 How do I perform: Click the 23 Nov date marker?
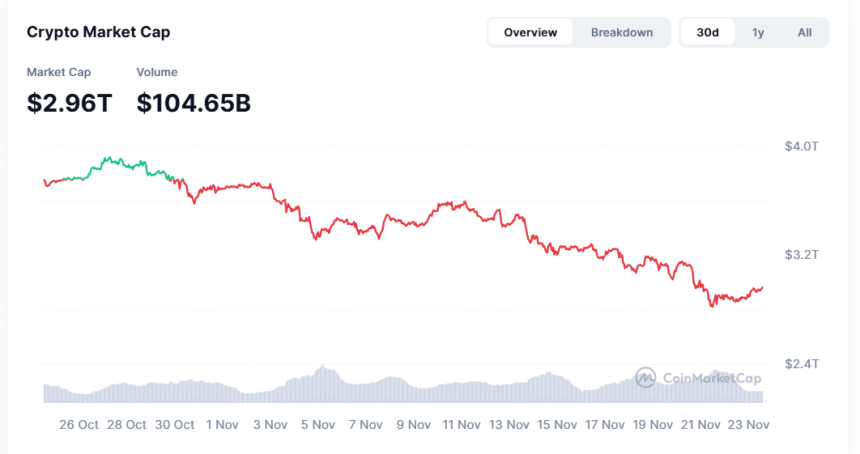(x=747, y=424)
